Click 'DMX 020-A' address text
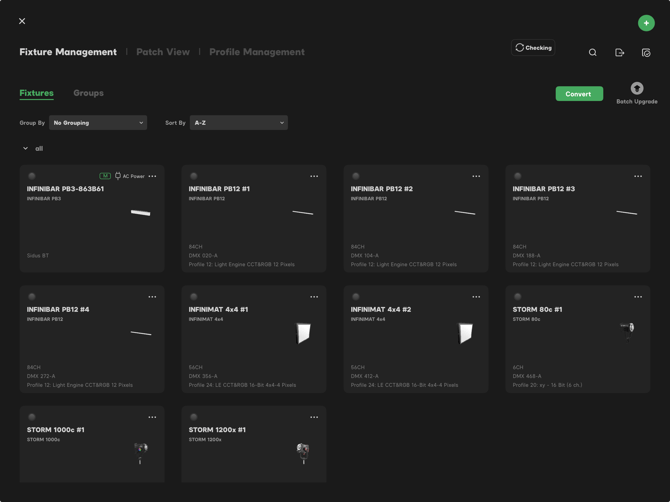The image size is (670, 502). (x=203, y=255)
